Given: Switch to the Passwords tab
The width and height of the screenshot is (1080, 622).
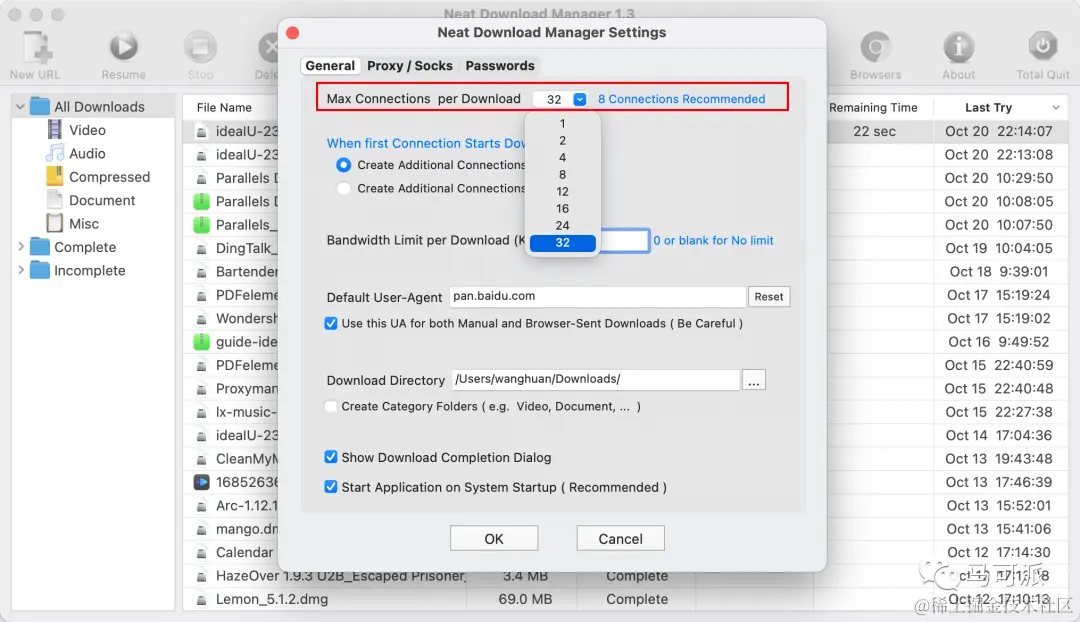Looking at the screenshot, I should tap(500, 65).
